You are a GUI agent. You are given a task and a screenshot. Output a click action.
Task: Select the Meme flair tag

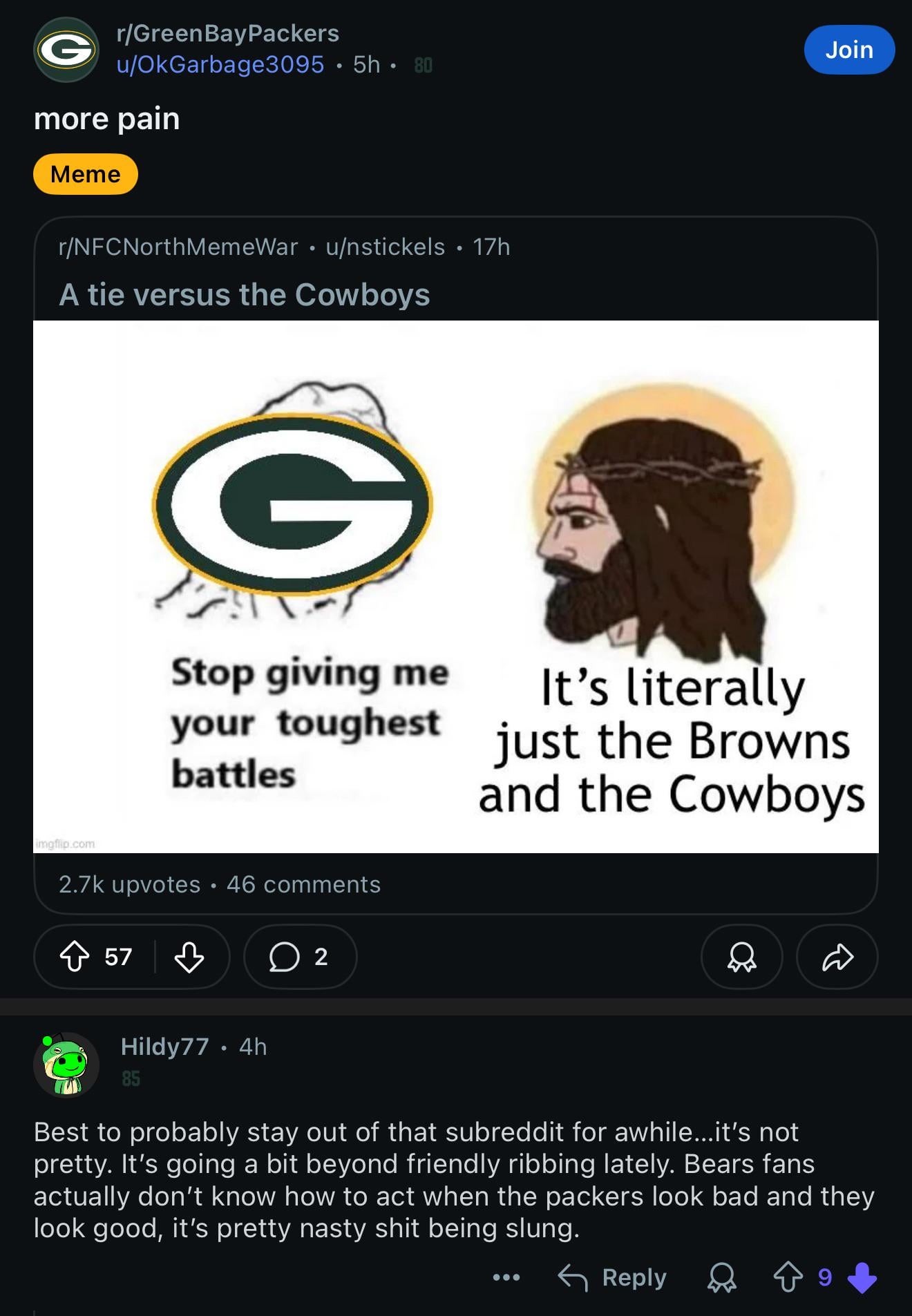[x=86, y=174]
